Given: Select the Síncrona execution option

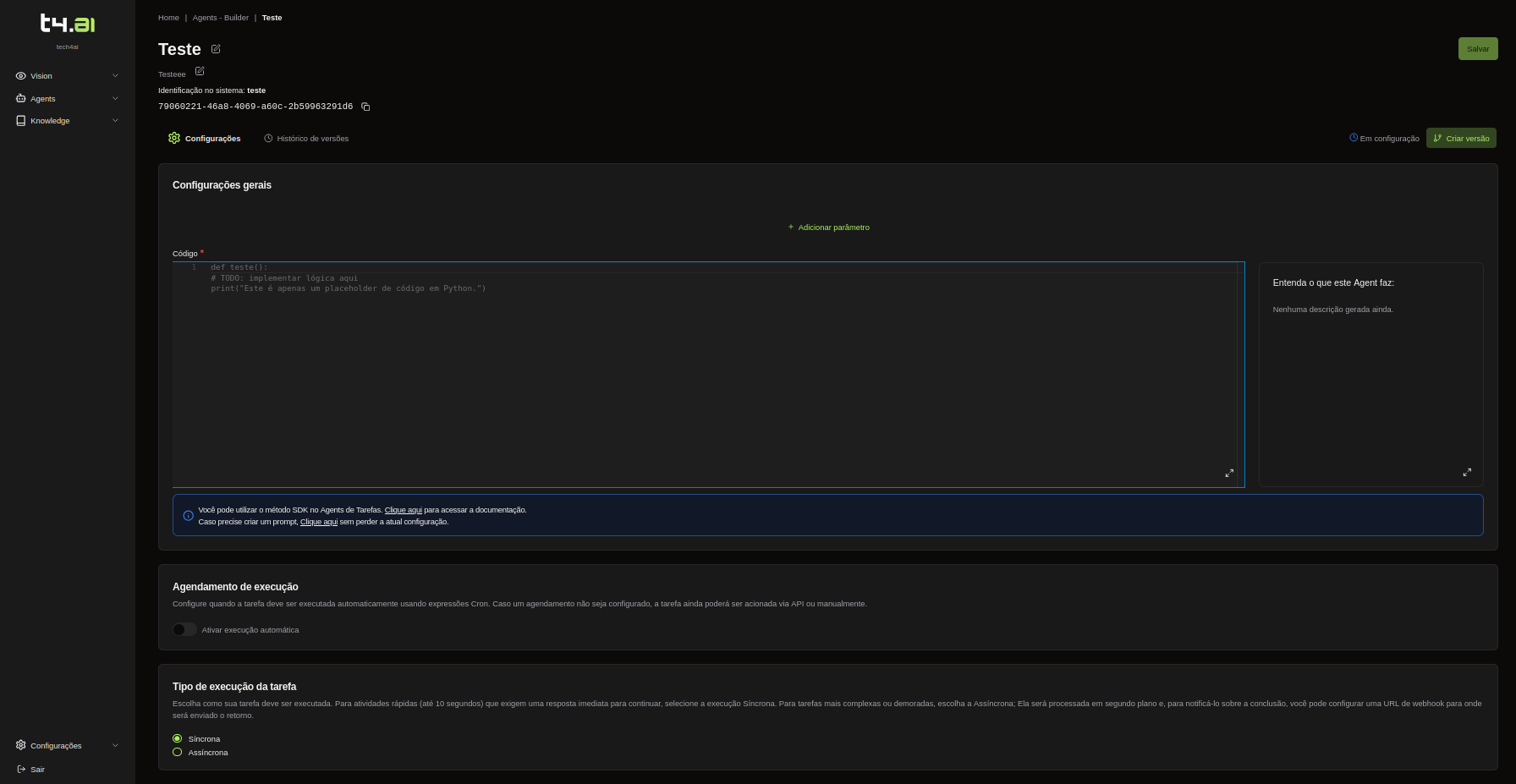Looking at the screenshot, I should tap(178, 738).
